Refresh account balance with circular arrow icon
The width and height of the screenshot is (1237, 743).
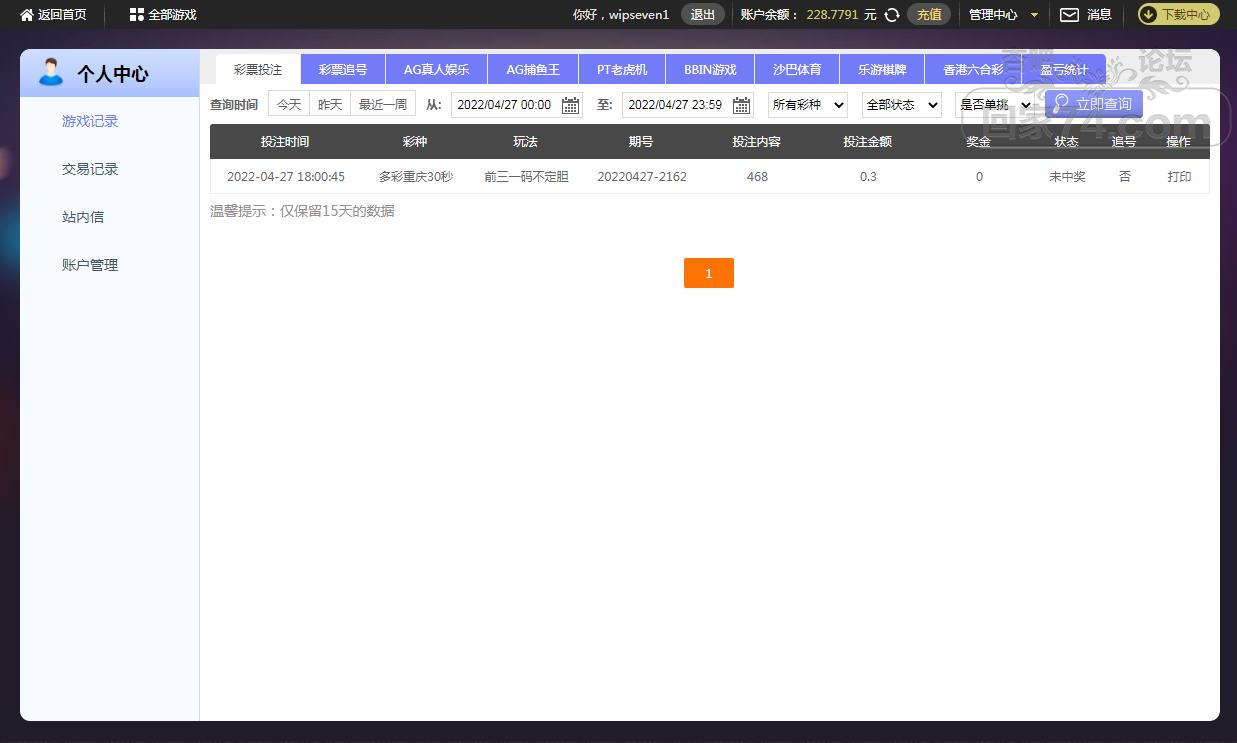pyautogui.click(x=892, y=15)
